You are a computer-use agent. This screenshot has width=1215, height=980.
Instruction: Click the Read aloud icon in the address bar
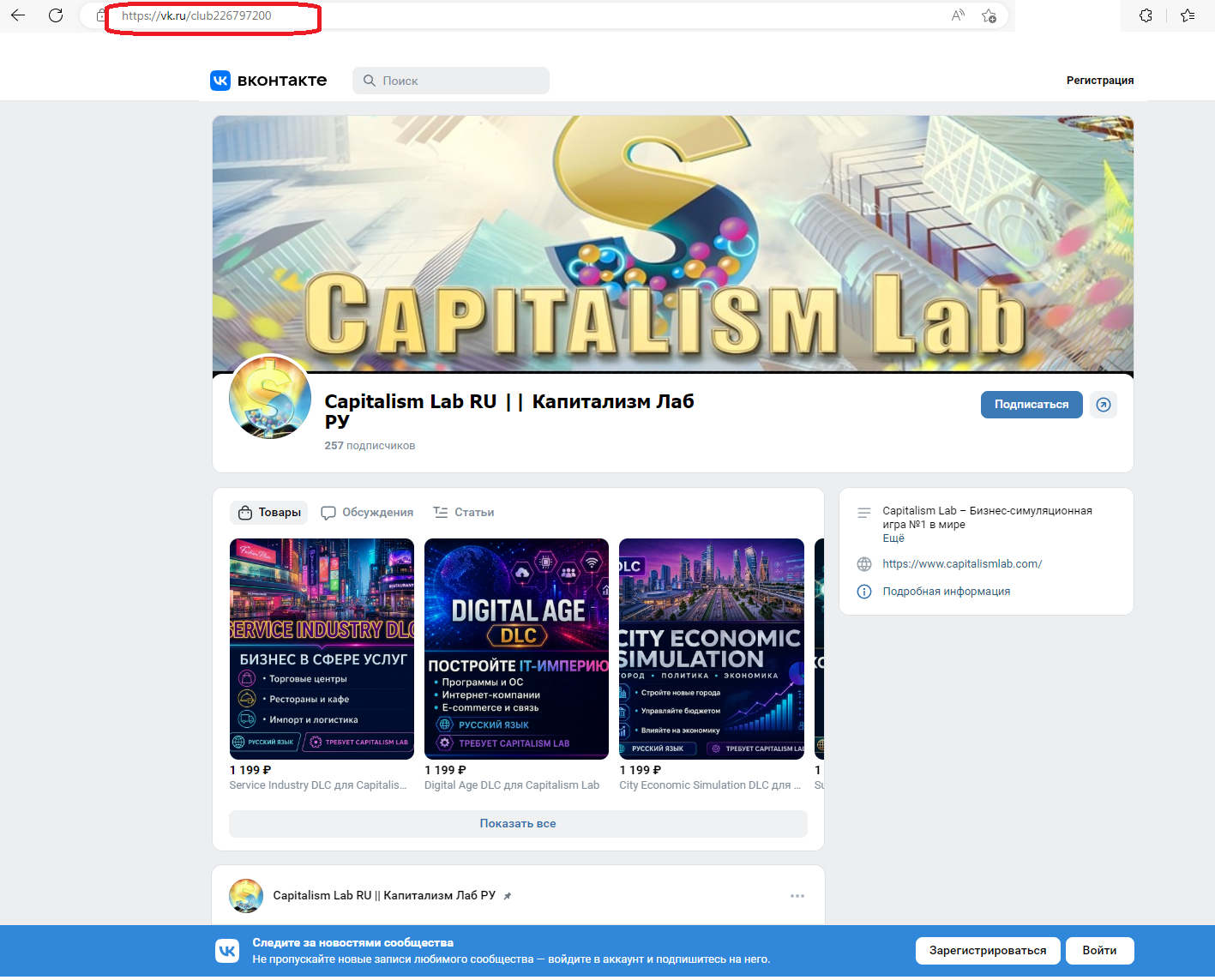[958, 15]
